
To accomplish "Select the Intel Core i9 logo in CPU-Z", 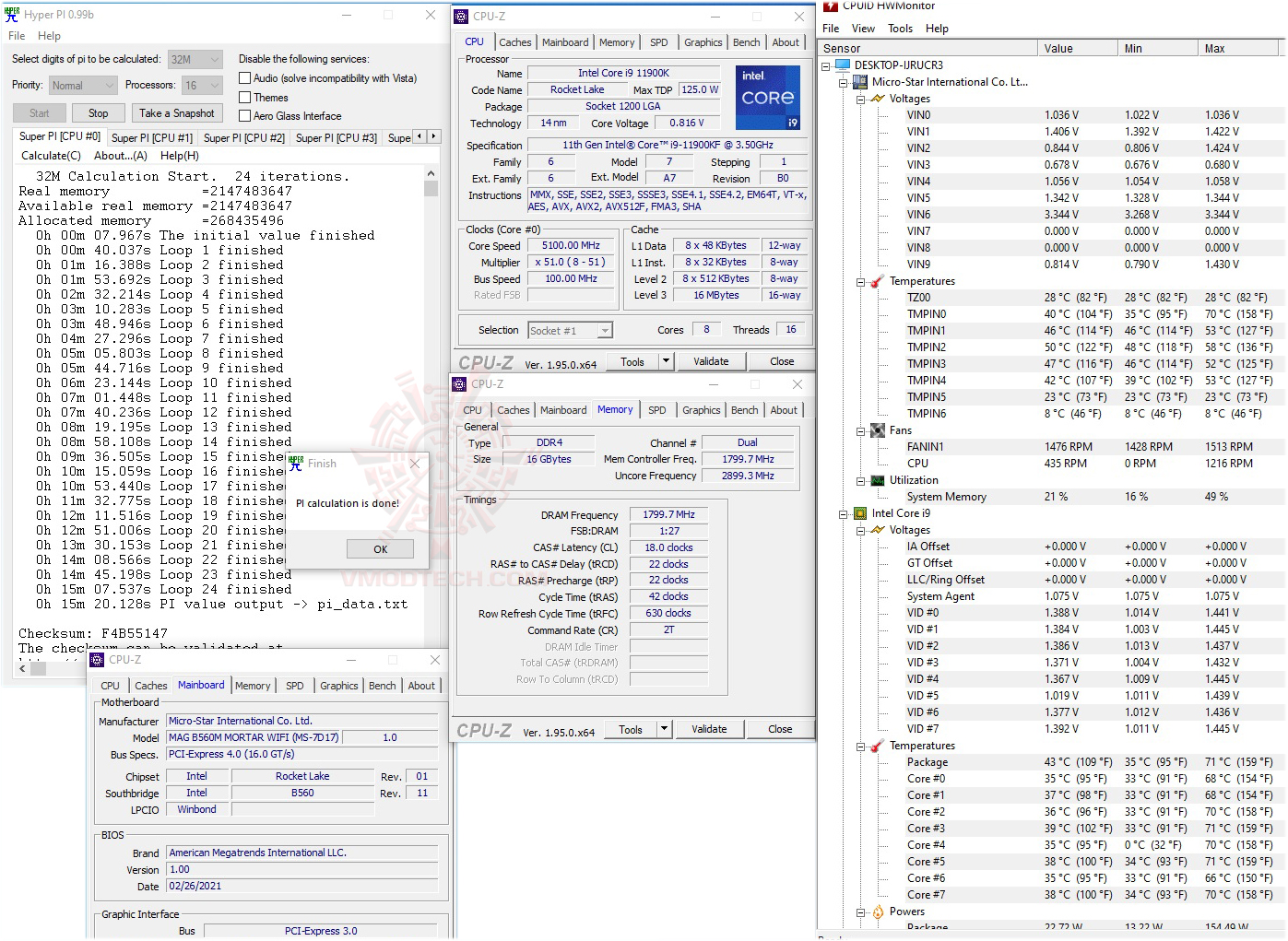I will pyautogui.click(x=767, y=97).
